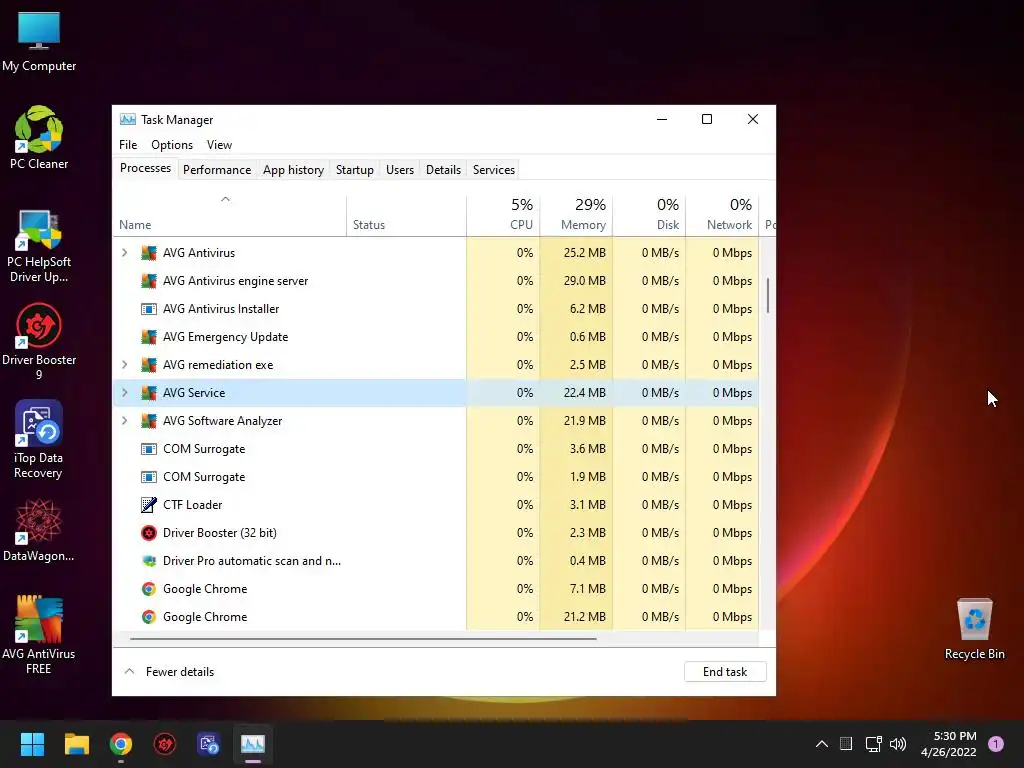Open the Options menu
This screenshot has width=1024, height=768.
point(172,145)
